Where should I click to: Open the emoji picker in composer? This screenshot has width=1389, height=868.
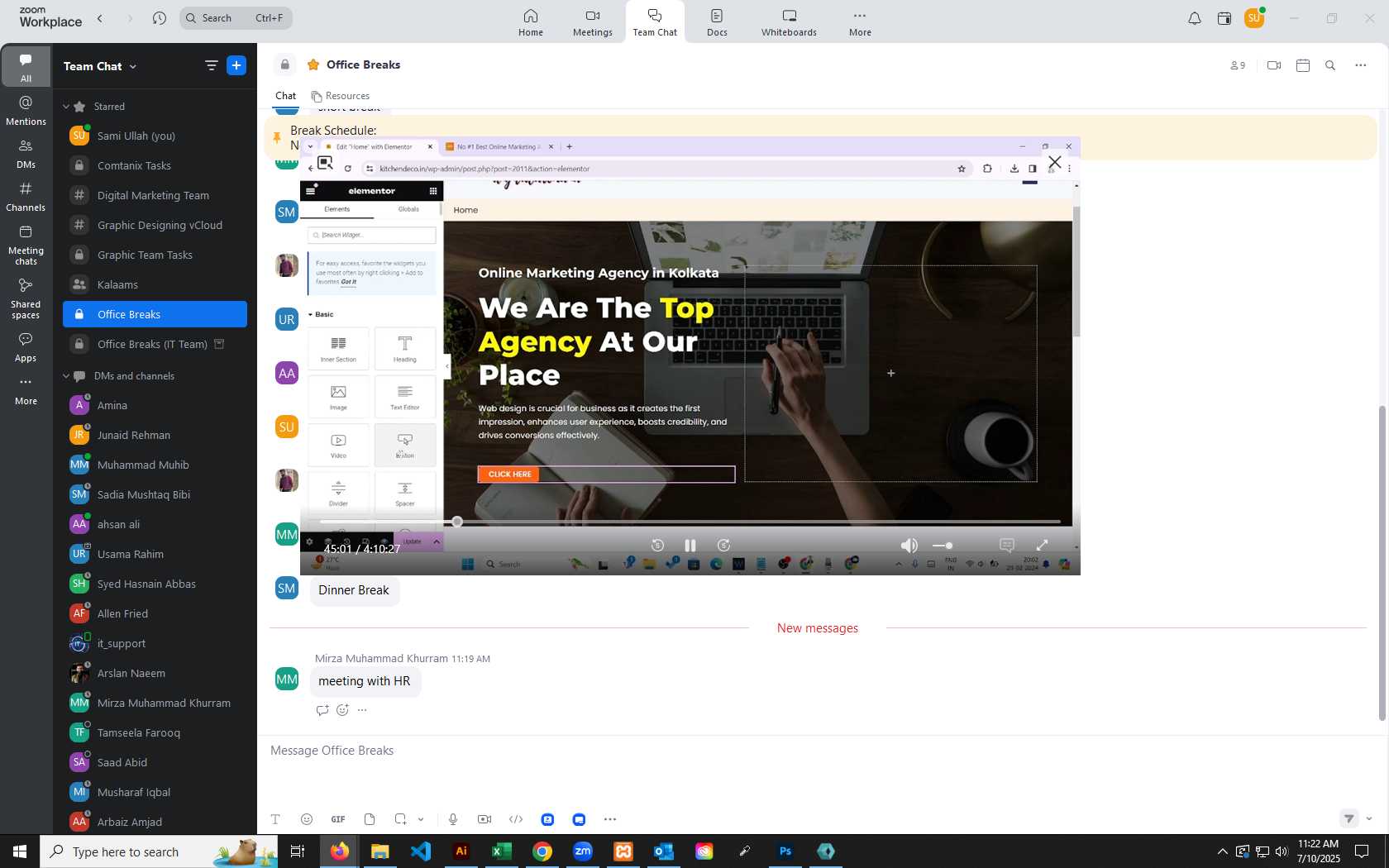click(307, 819)
